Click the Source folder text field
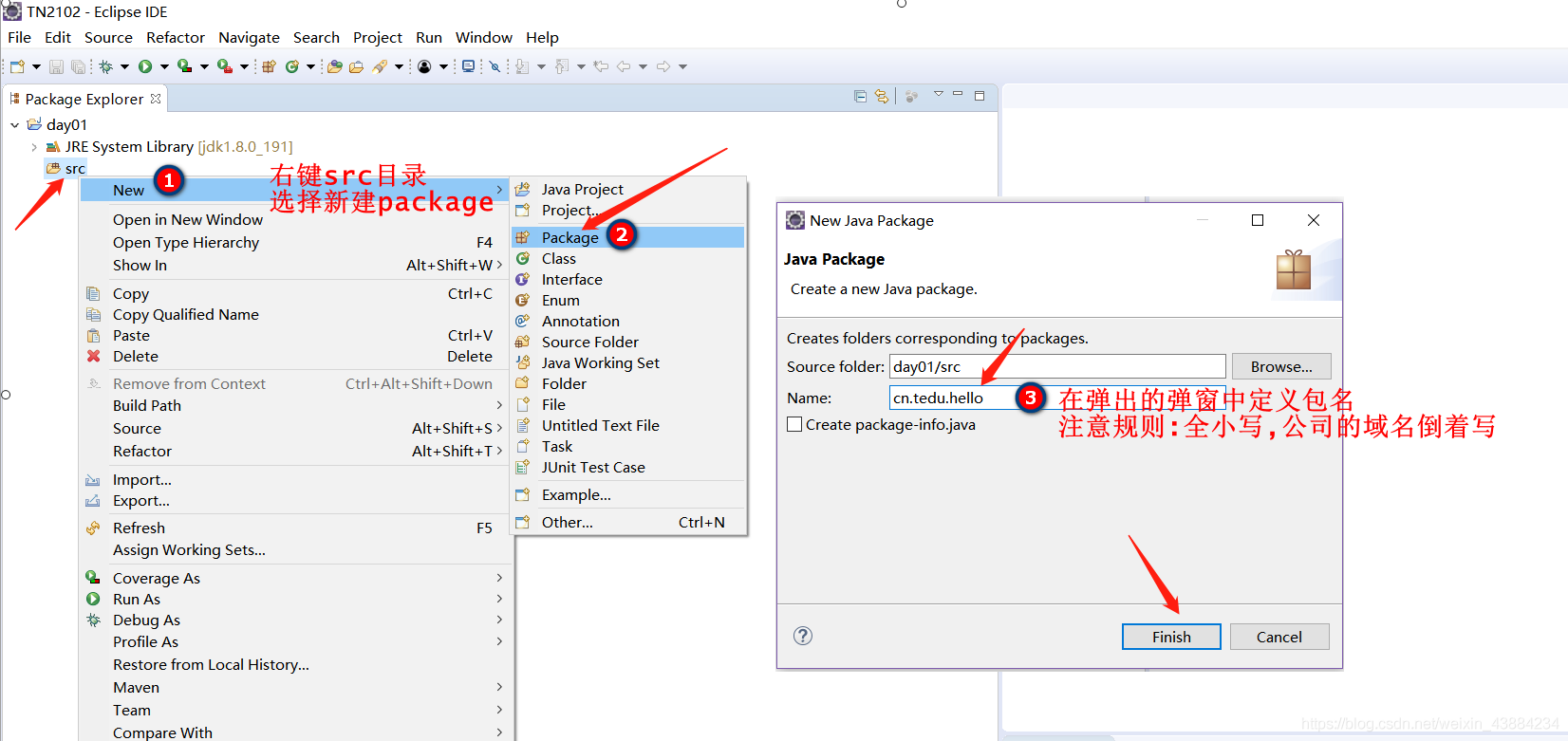 [x=1057, y=366]
